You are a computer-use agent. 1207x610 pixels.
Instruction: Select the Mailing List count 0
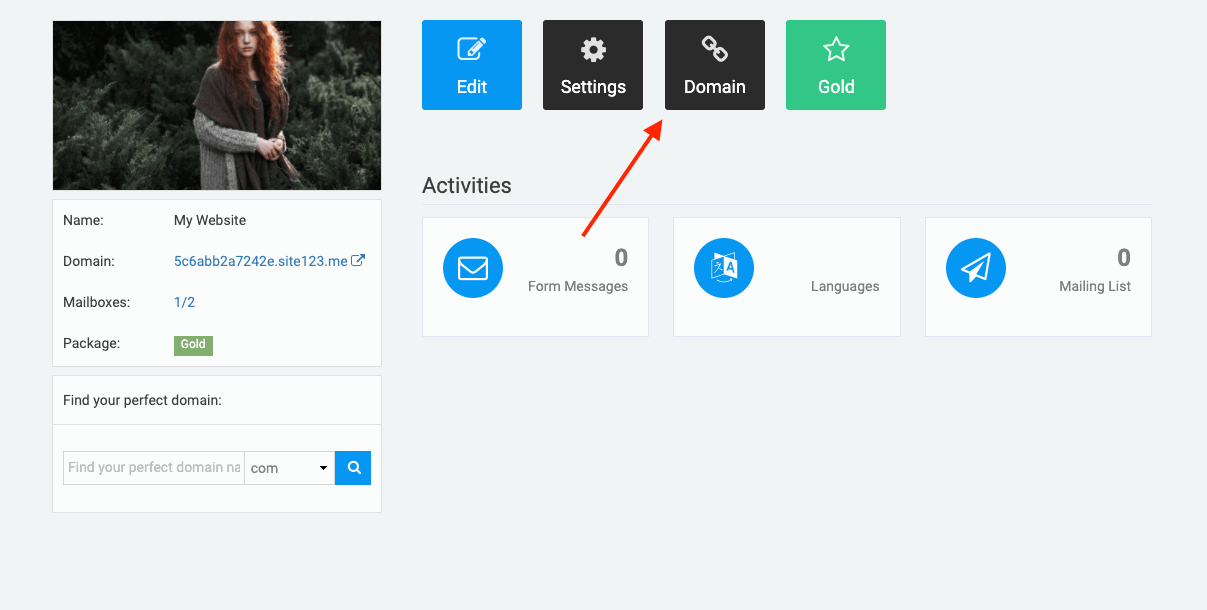(1124, 258)
